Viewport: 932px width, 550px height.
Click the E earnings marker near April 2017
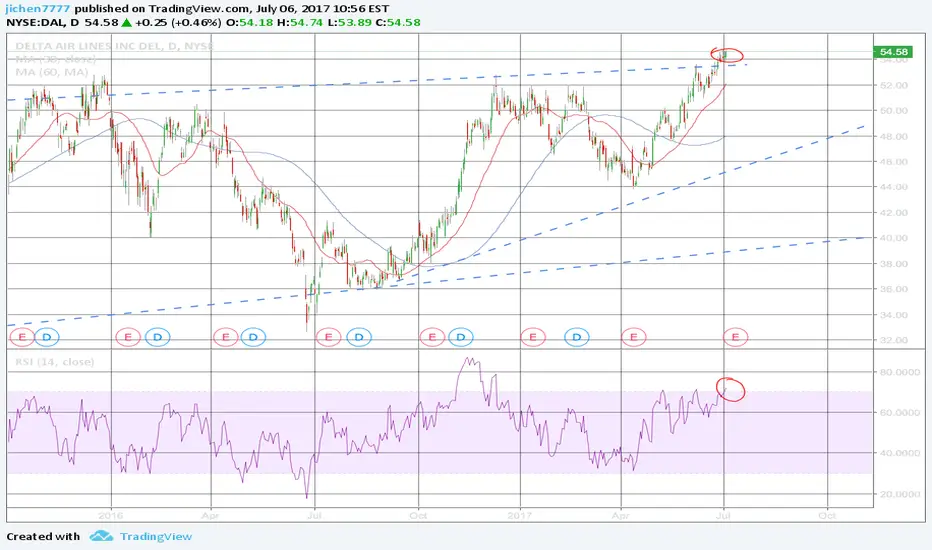(634, 337)
